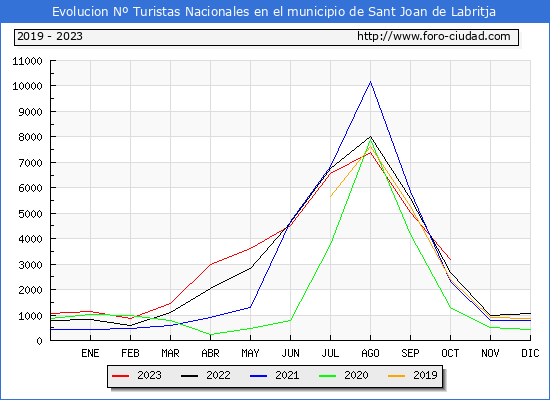The height and width of the screenshot is (400, 550).
Task: Click the 10000 y-axis value
Action: pos(27,86)
